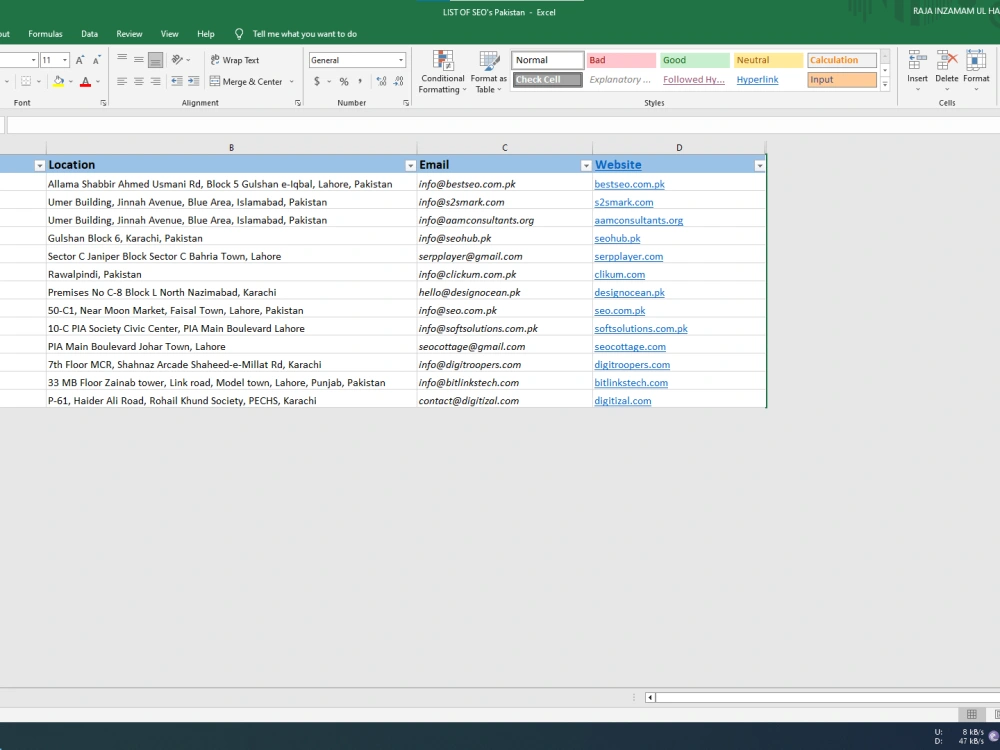
Task: Open Alignment settings dialog launcher
Action: point(298,103)
